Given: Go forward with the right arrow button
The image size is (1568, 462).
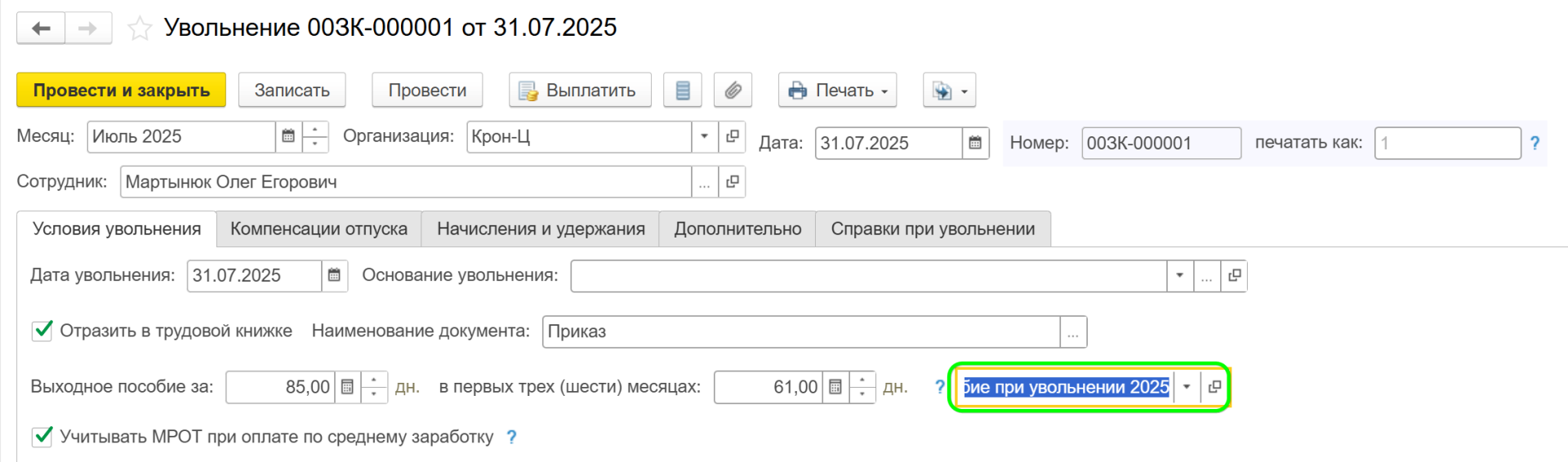Looking at the screenshot, I should point(88,29).
